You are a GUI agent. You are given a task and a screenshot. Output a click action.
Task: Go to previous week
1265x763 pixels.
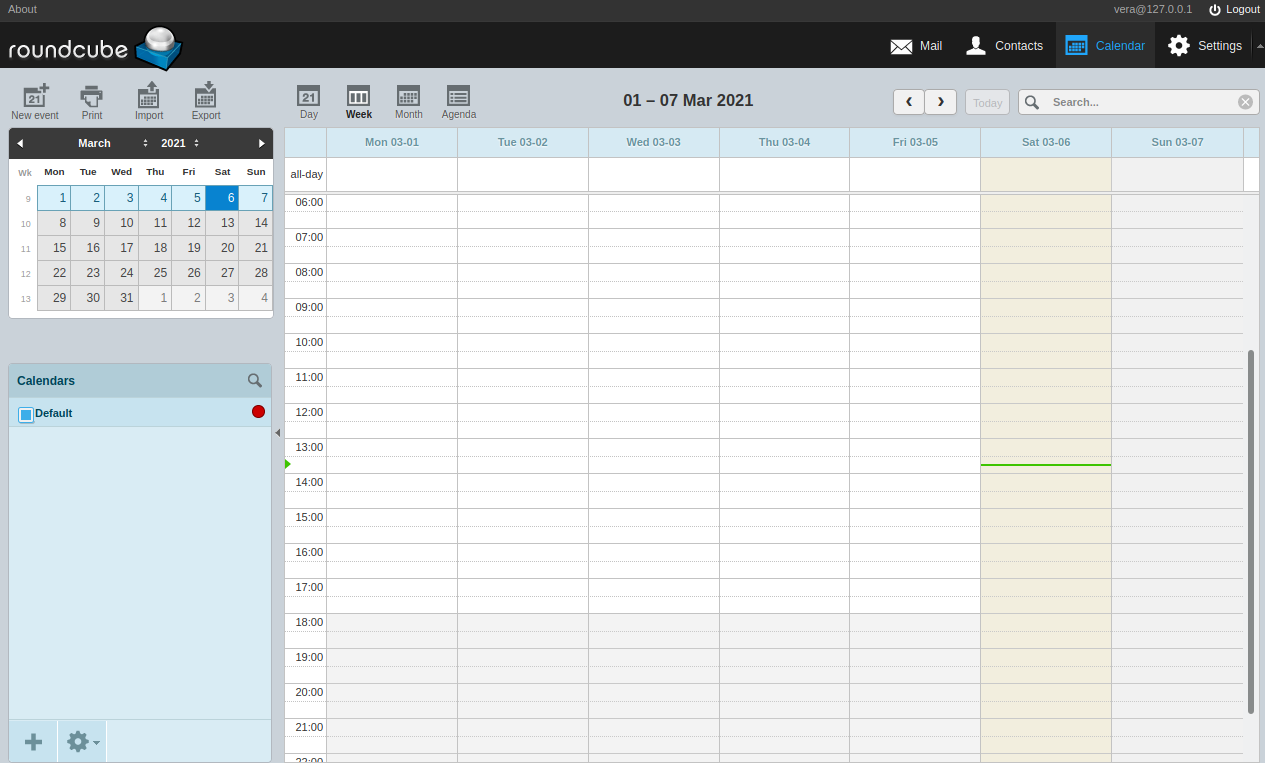[909, 102]
